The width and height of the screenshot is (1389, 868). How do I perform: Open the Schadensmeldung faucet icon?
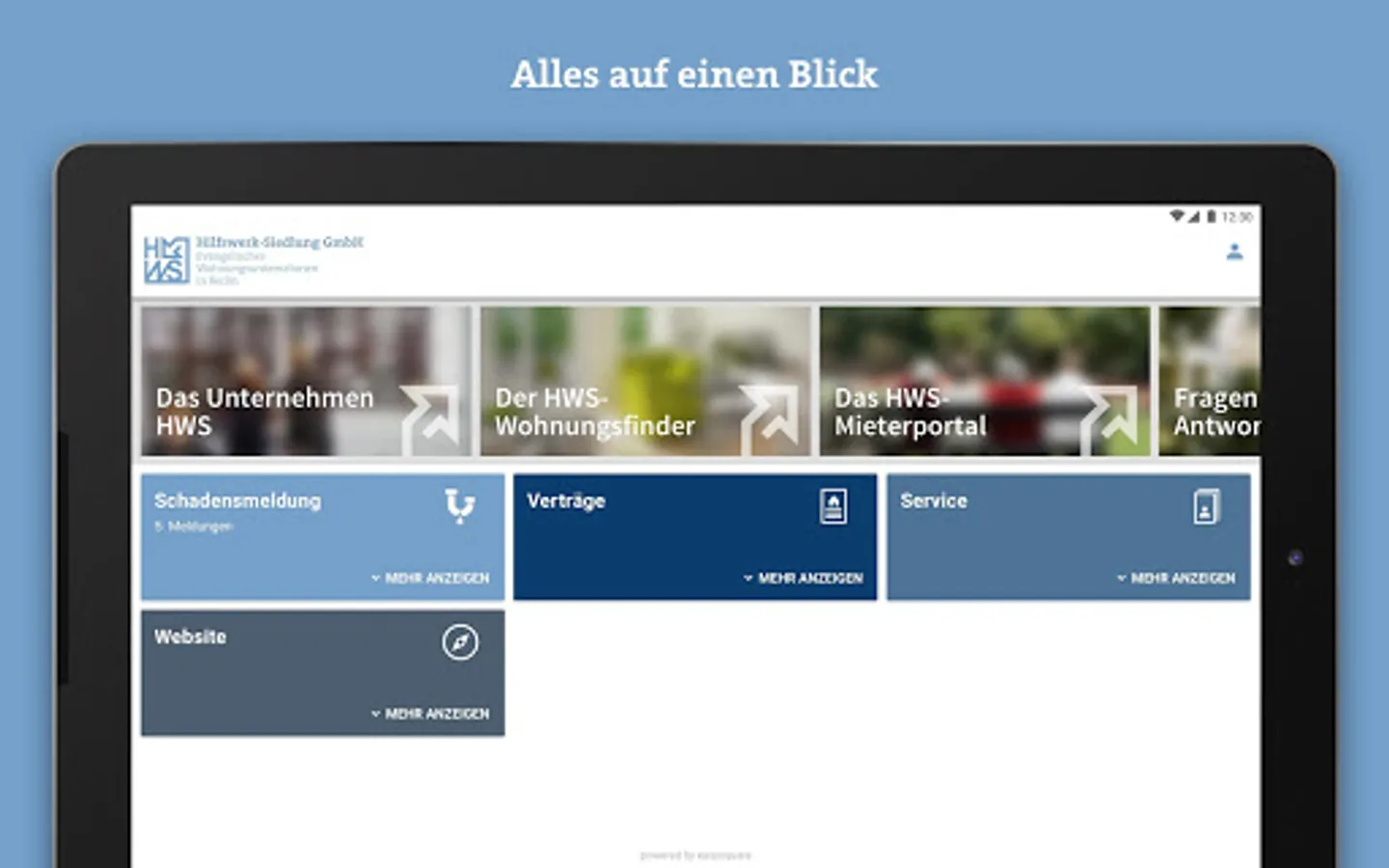(x=460, y=505)
